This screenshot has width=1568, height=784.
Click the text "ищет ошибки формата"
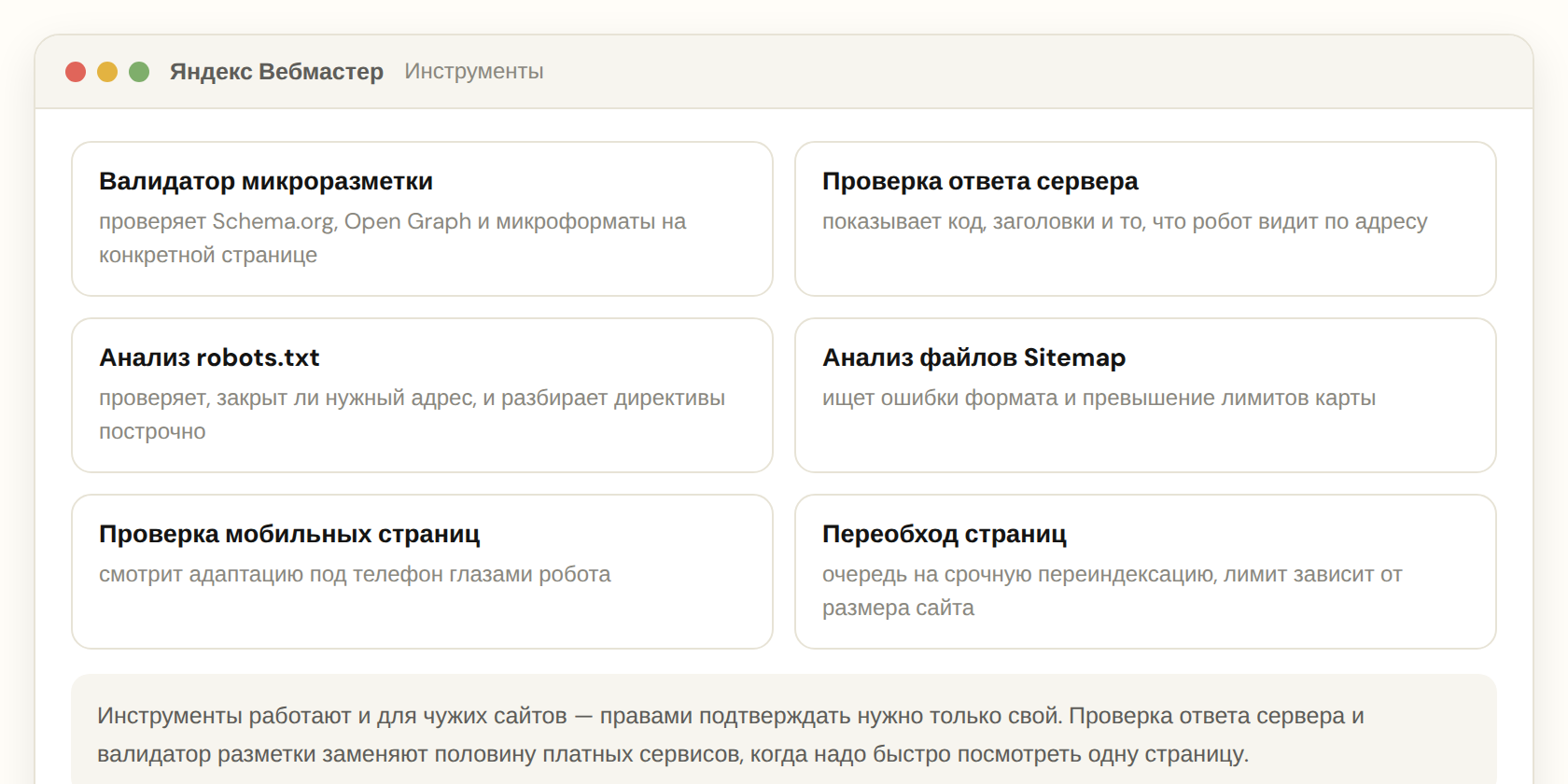[940, 399]
